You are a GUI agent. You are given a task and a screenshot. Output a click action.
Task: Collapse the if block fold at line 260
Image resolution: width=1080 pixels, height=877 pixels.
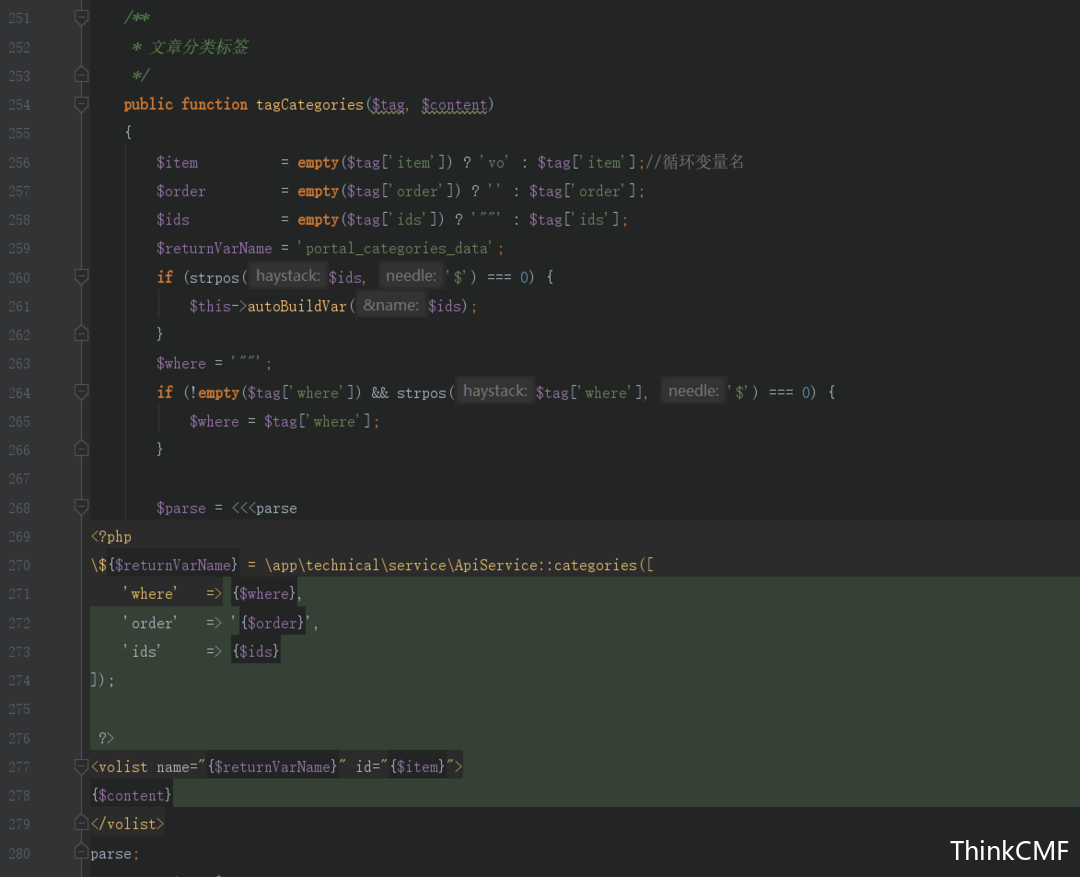pyautogui.click(x=81, y=277)
